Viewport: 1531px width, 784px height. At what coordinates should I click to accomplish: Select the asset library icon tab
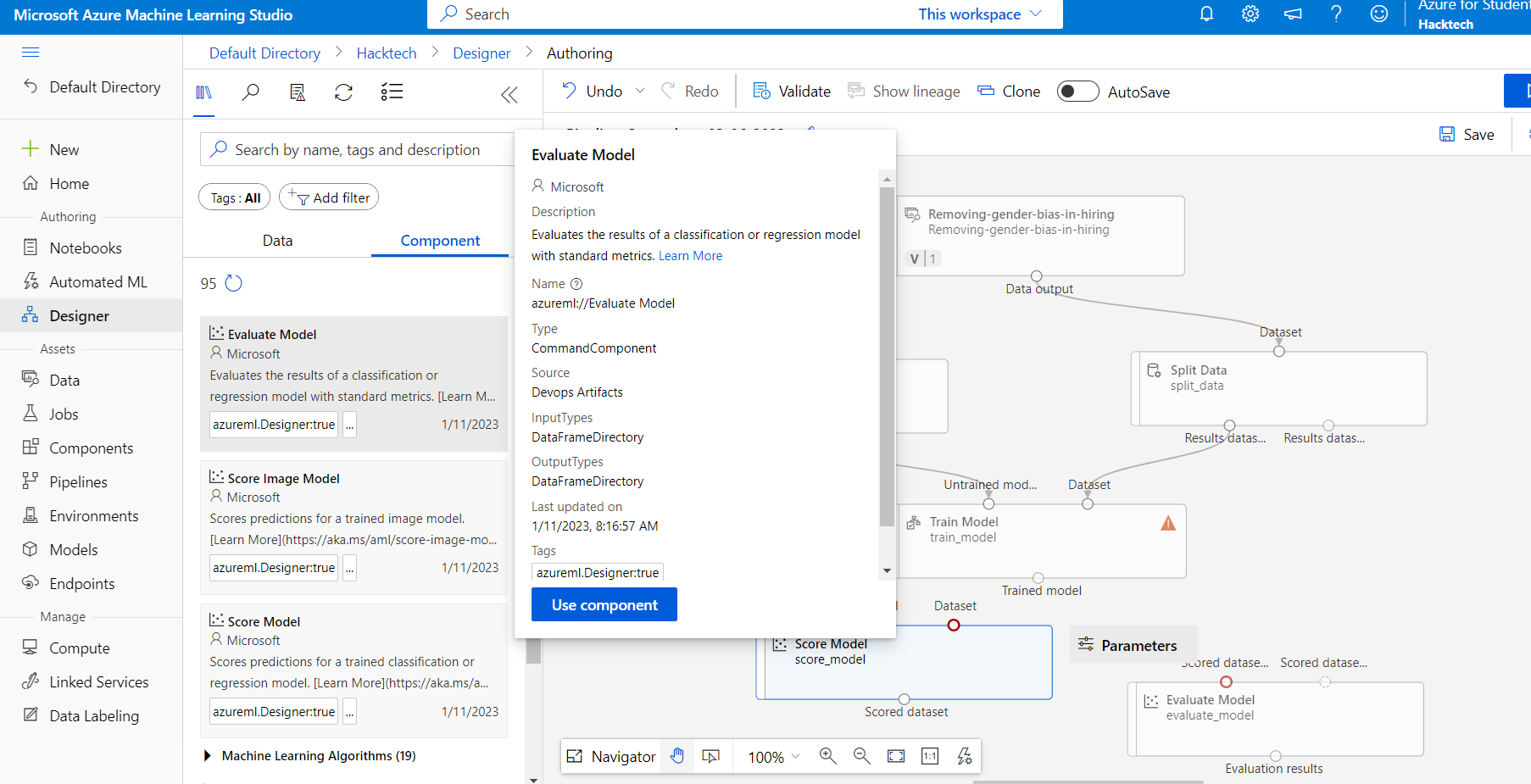[x=204, y=92]
